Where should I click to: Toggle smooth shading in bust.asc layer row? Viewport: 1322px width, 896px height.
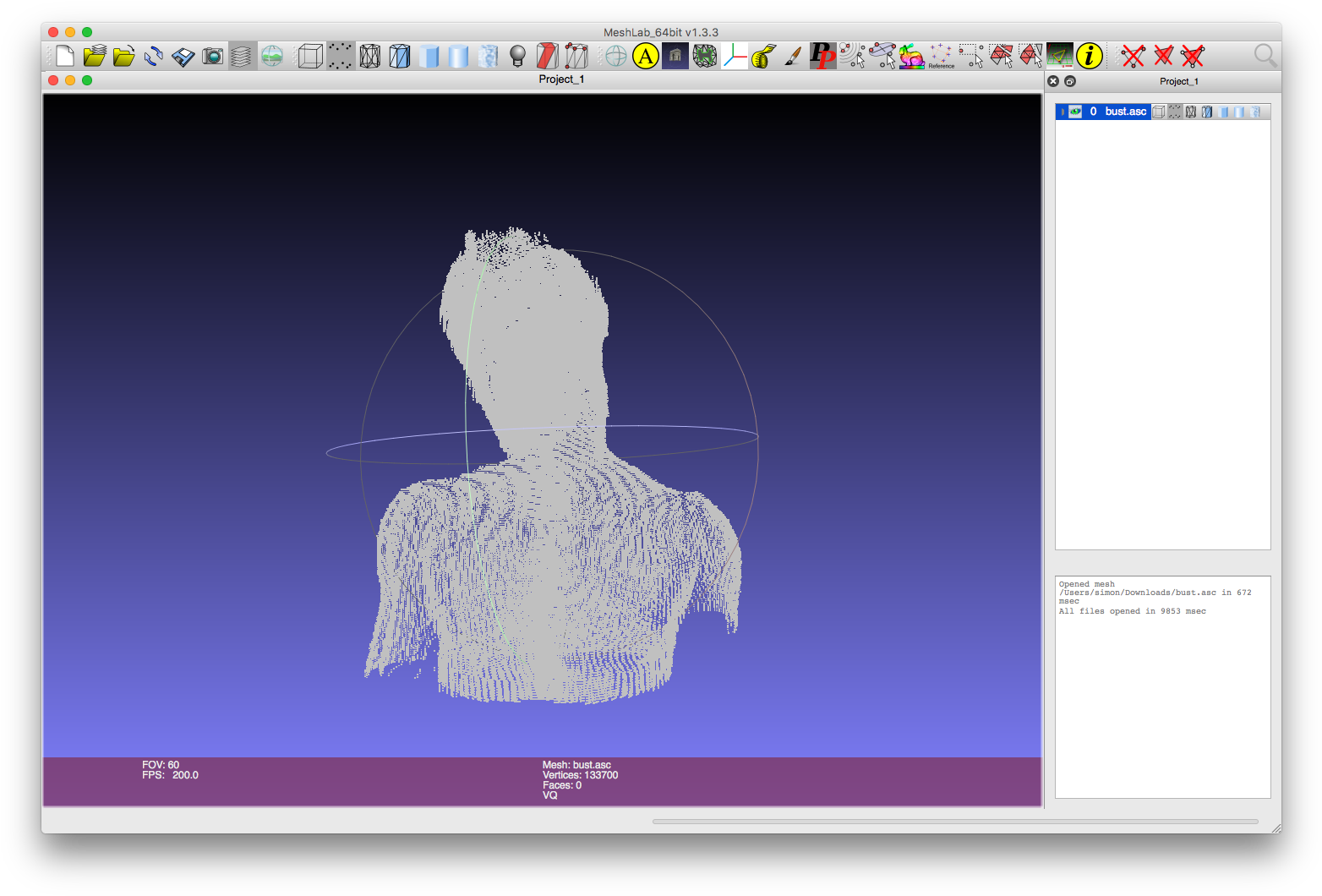[1239, 112]
